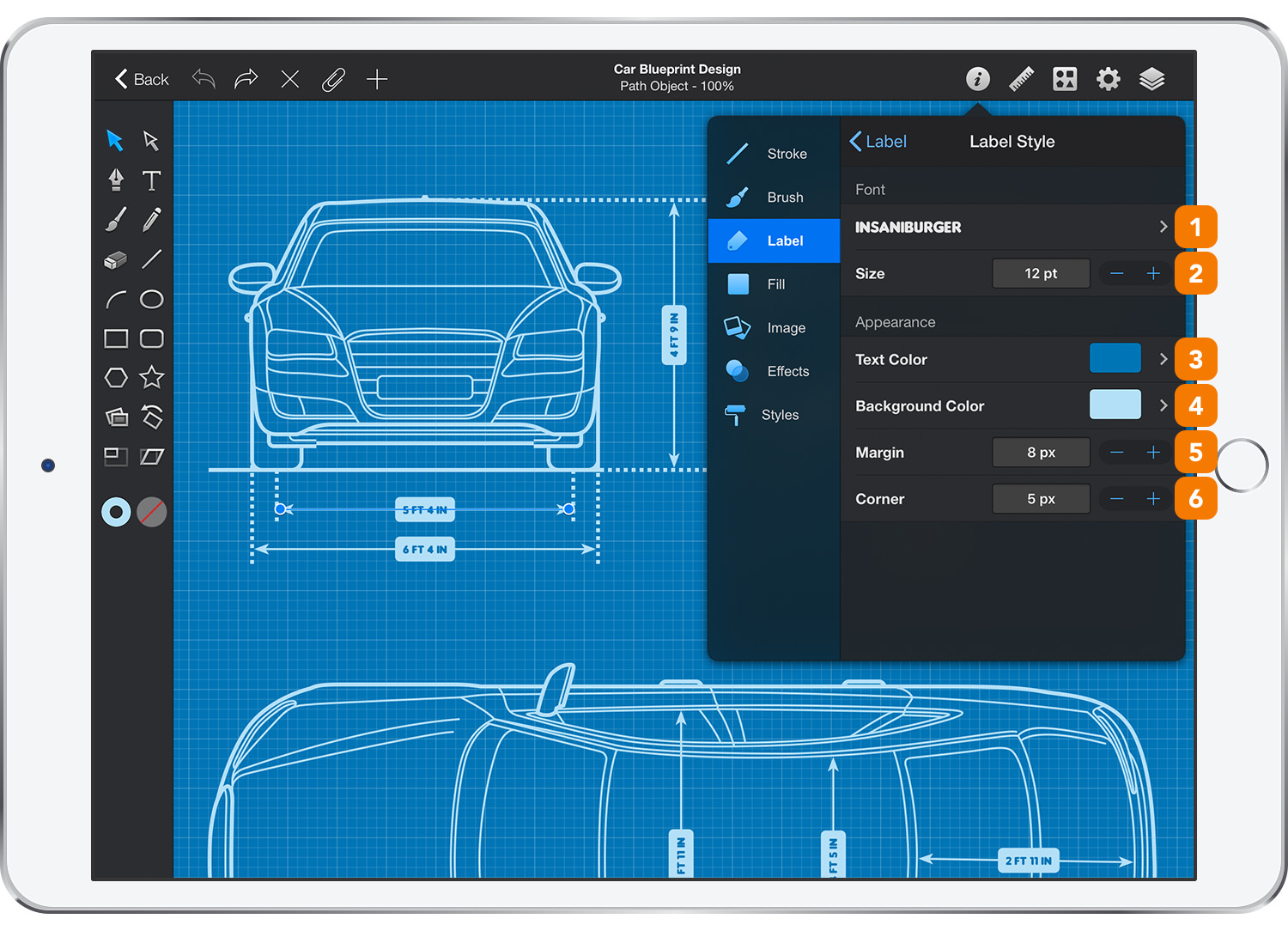The height and width of the screenshot is (931, 1288).
Task: Return to the Label panel
Action: (x=878, y=142)
